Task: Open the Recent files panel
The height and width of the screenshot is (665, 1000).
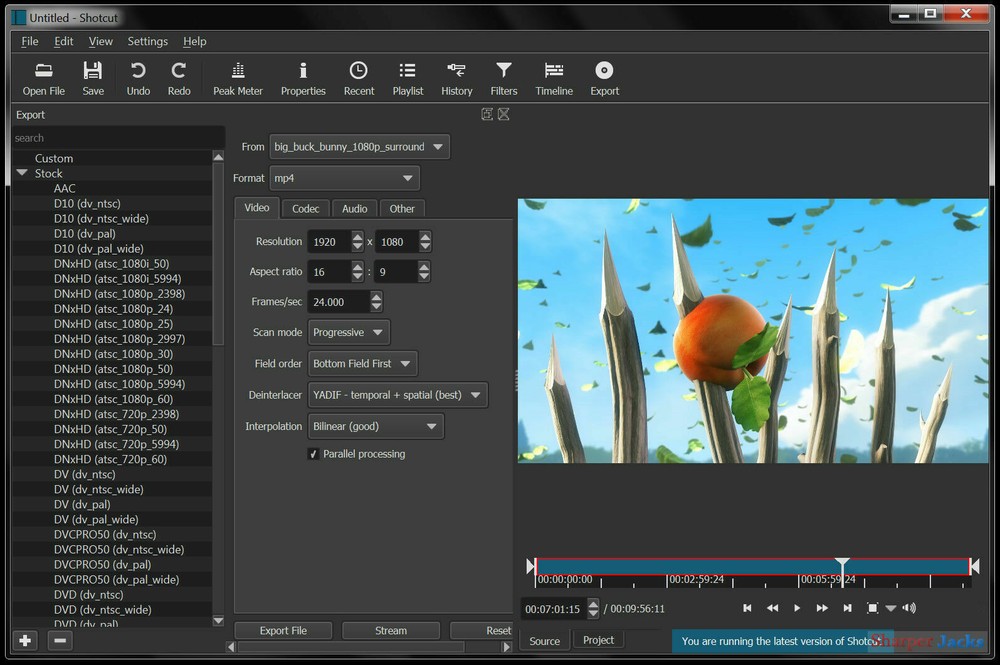Action: pyautogui.click(x=358, y=75)
